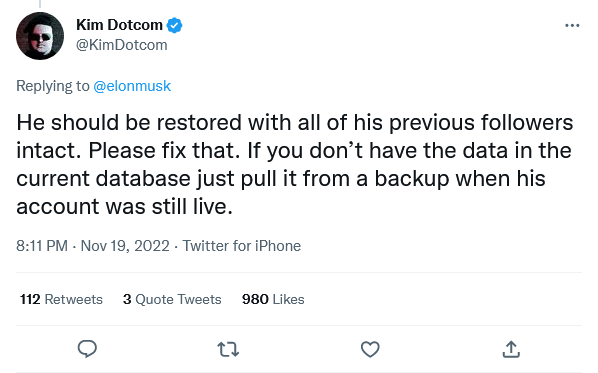Visit the @elonmusk mention link

pos(132,86)
